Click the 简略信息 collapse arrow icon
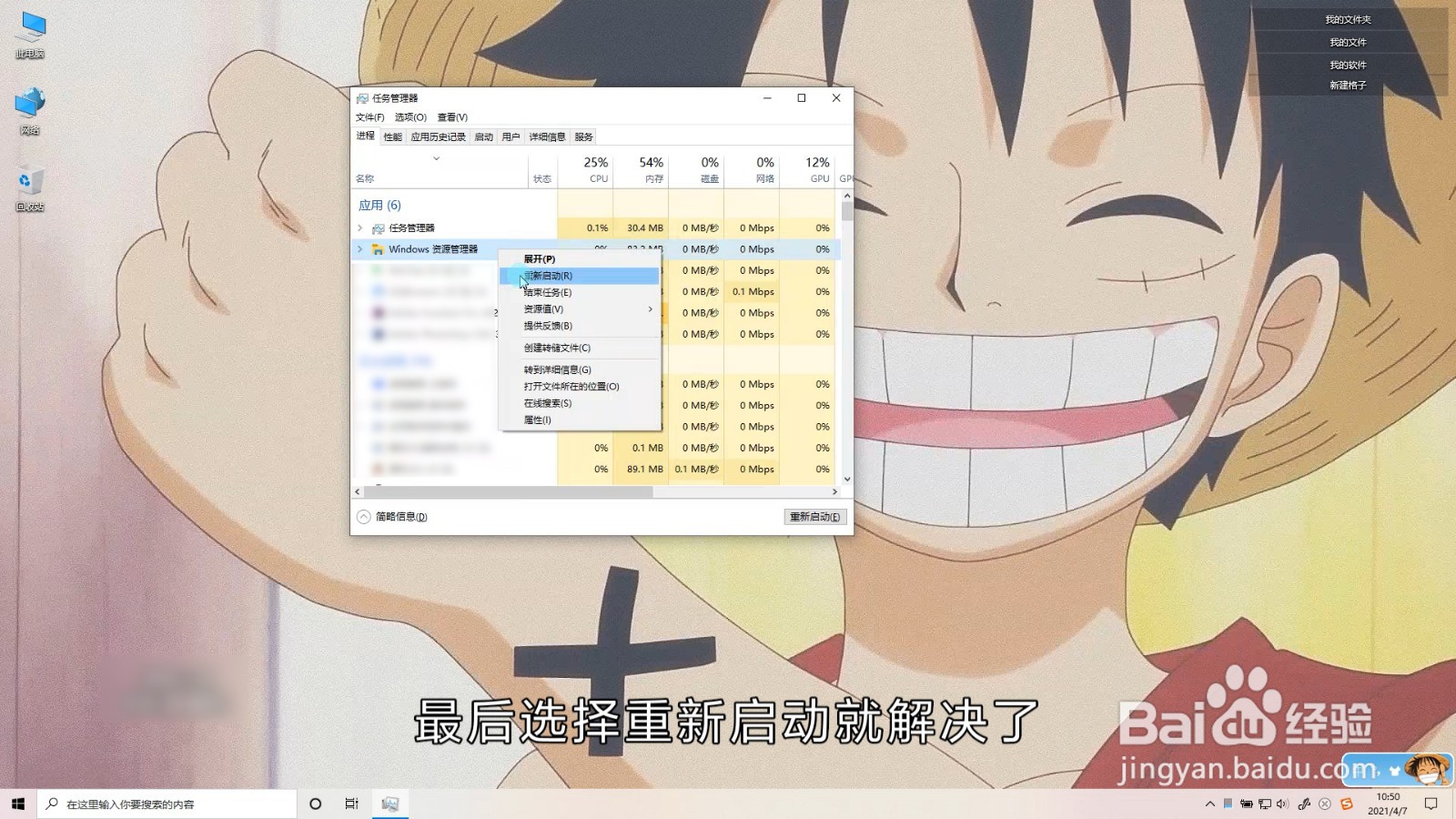 point(363,517)
